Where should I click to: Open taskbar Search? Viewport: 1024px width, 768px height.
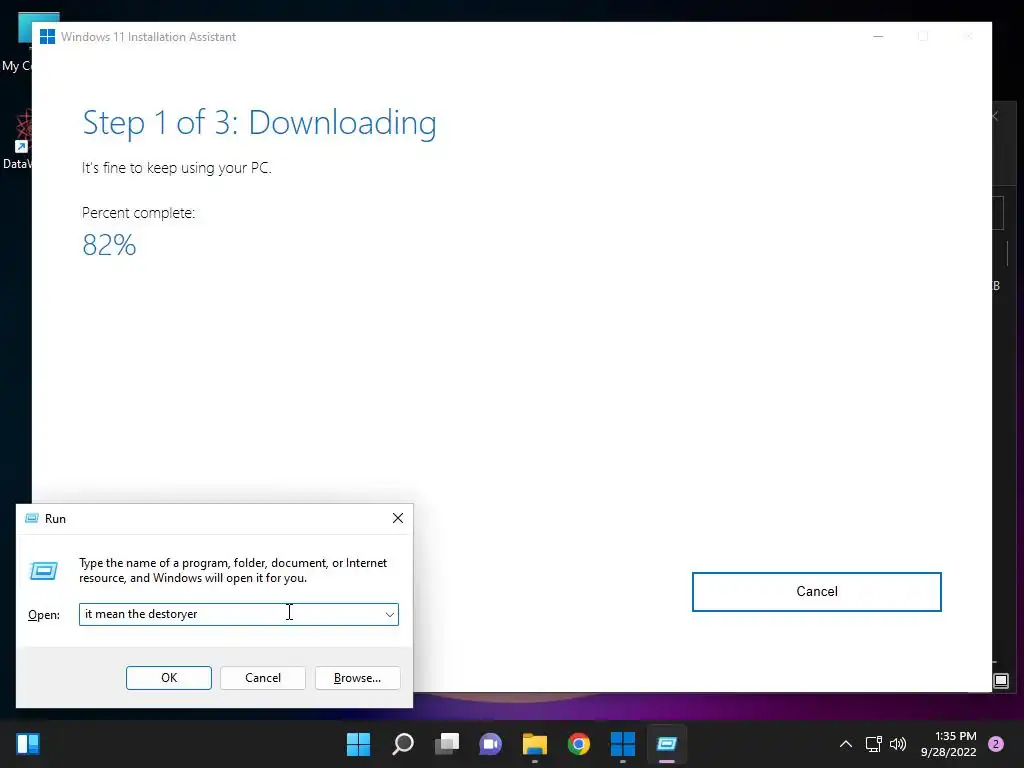403,744
